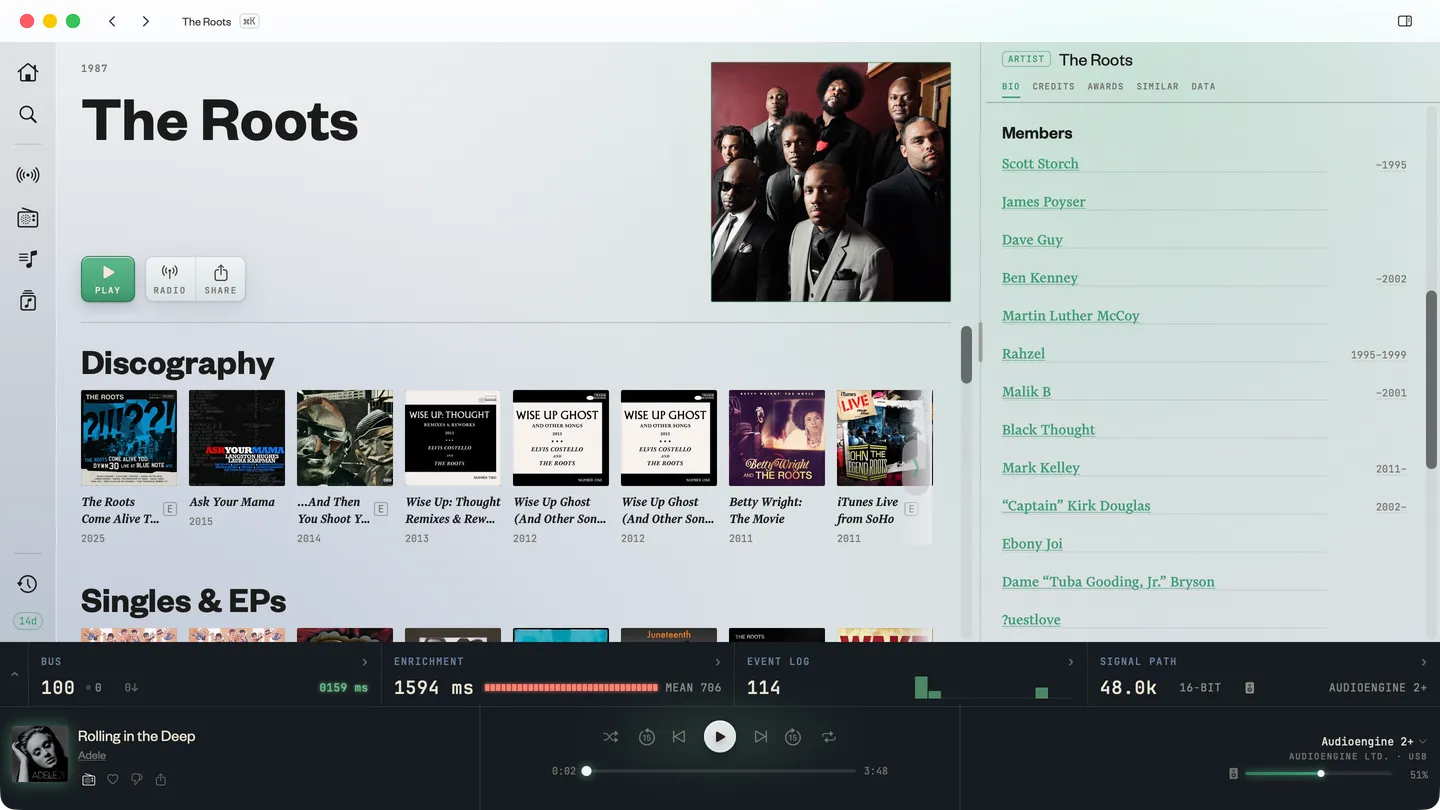The image size is (1440, 810).
Task: Open Betty Wright: The Movie album
Action: [777, 438]
